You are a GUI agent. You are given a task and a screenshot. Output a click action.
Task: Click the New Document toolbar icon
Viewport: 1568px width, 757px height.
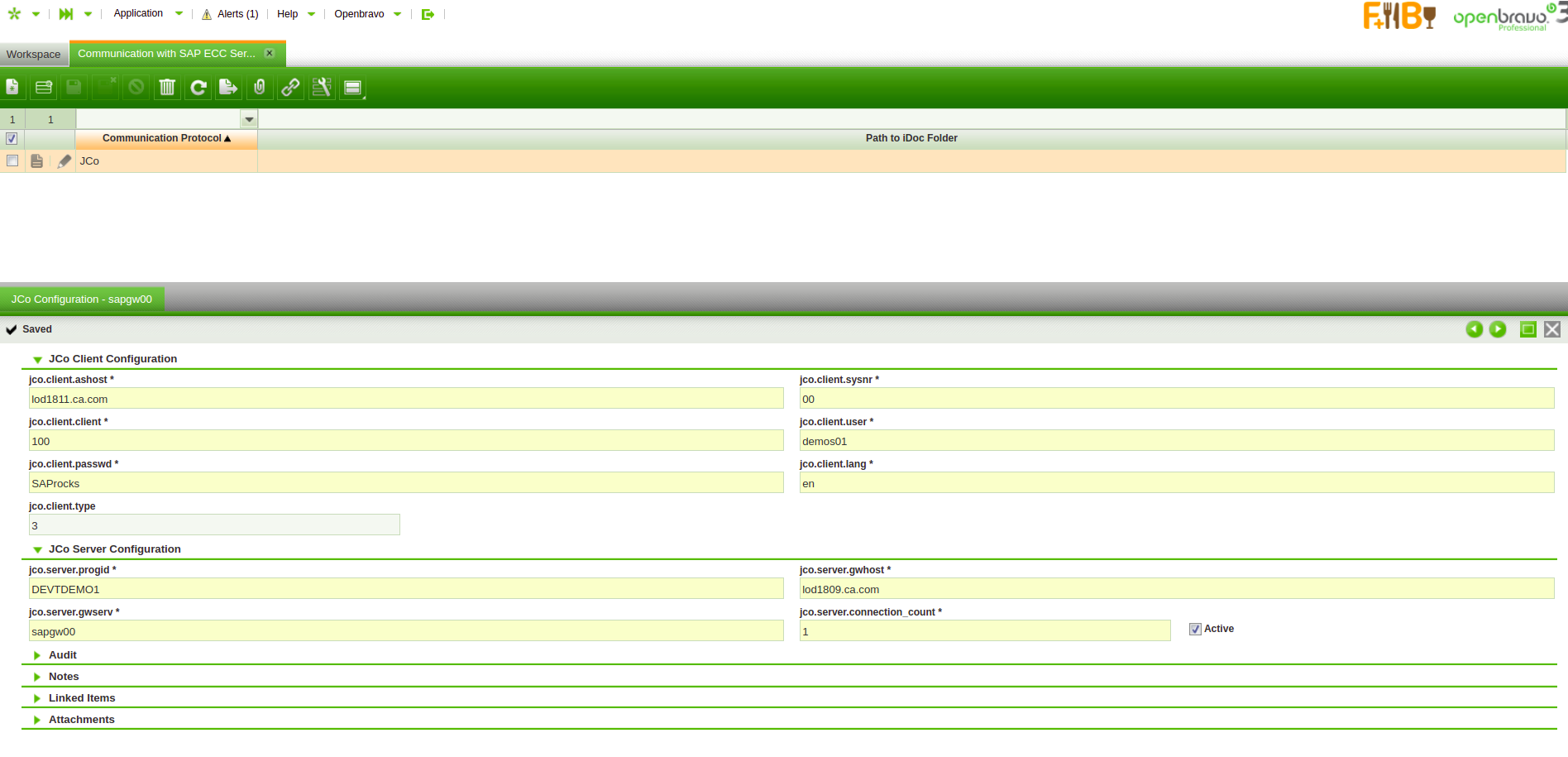click(x=12, y=87)
